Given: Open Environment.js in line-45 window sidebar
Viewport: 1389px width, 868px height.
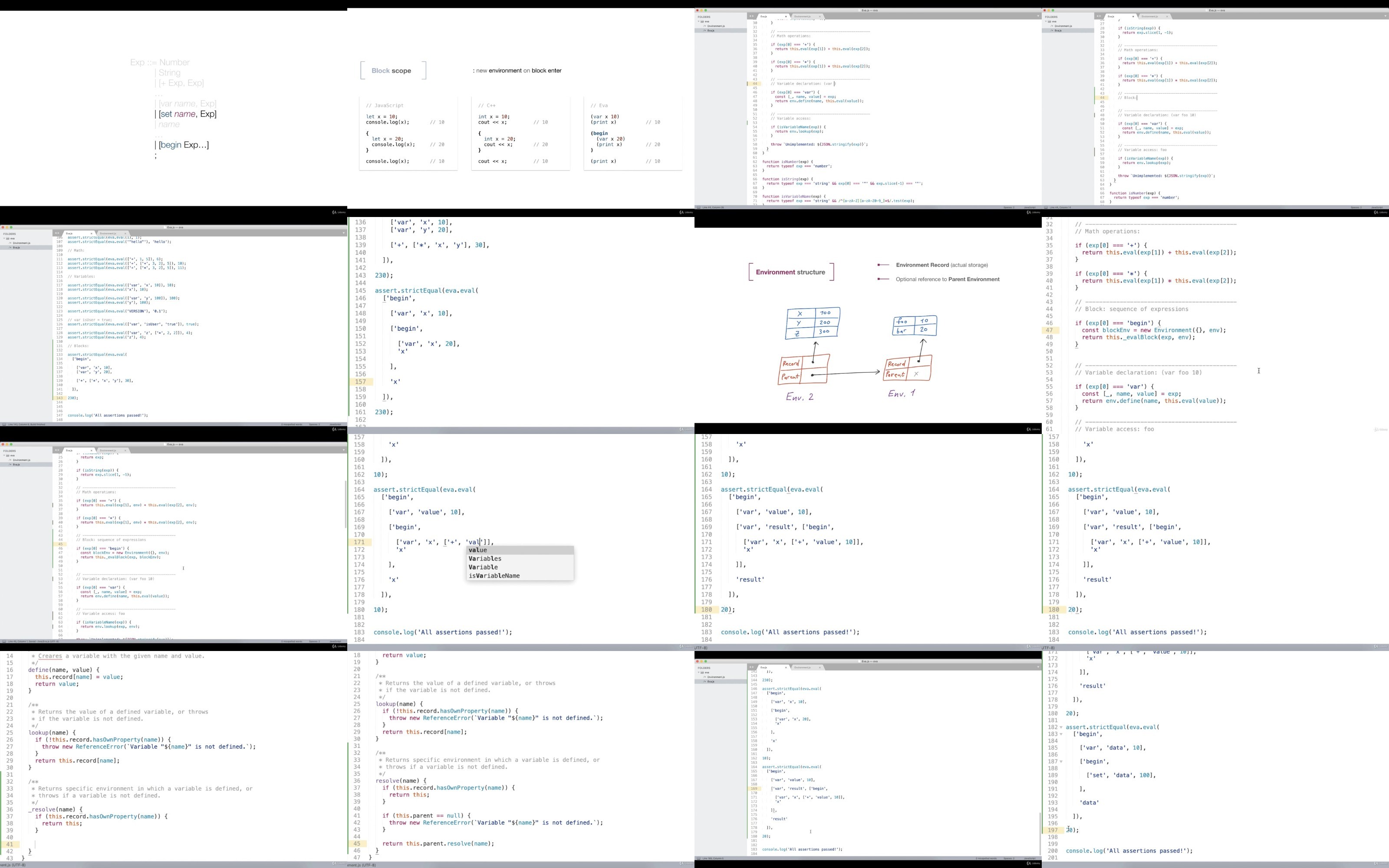Looking at the screenshot, I should tap(23, 460).
